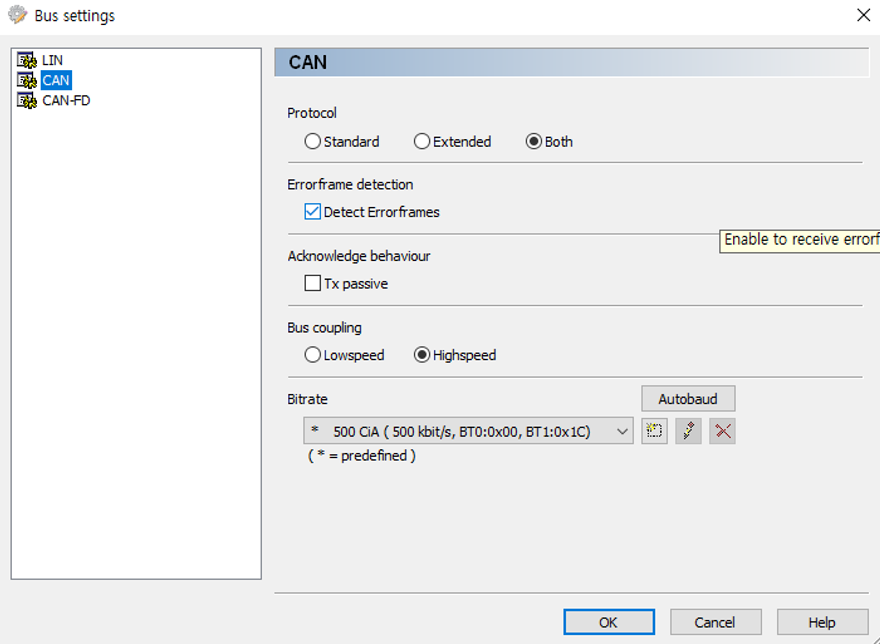Click the CAN panel header

571,62
